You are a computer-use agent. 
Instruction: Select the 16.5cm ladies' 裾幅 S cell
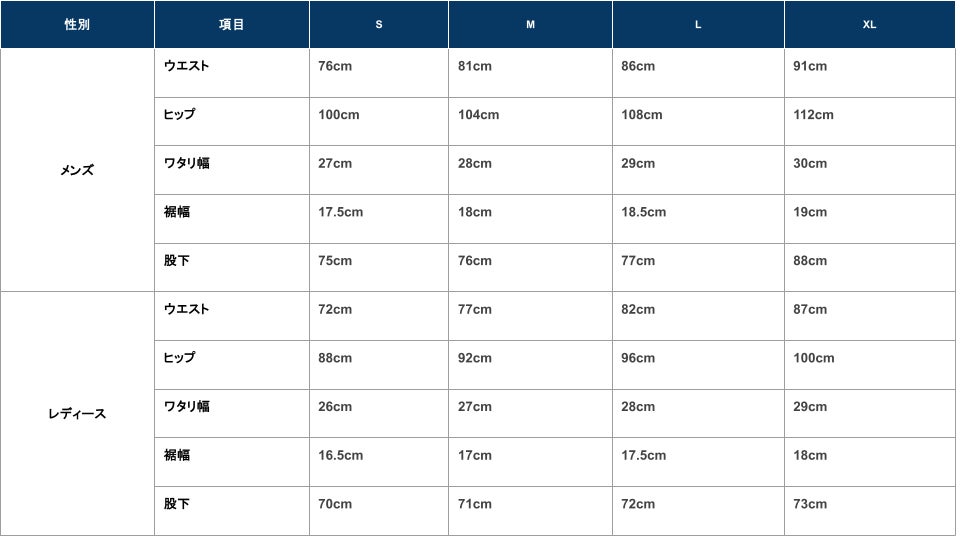340,455
